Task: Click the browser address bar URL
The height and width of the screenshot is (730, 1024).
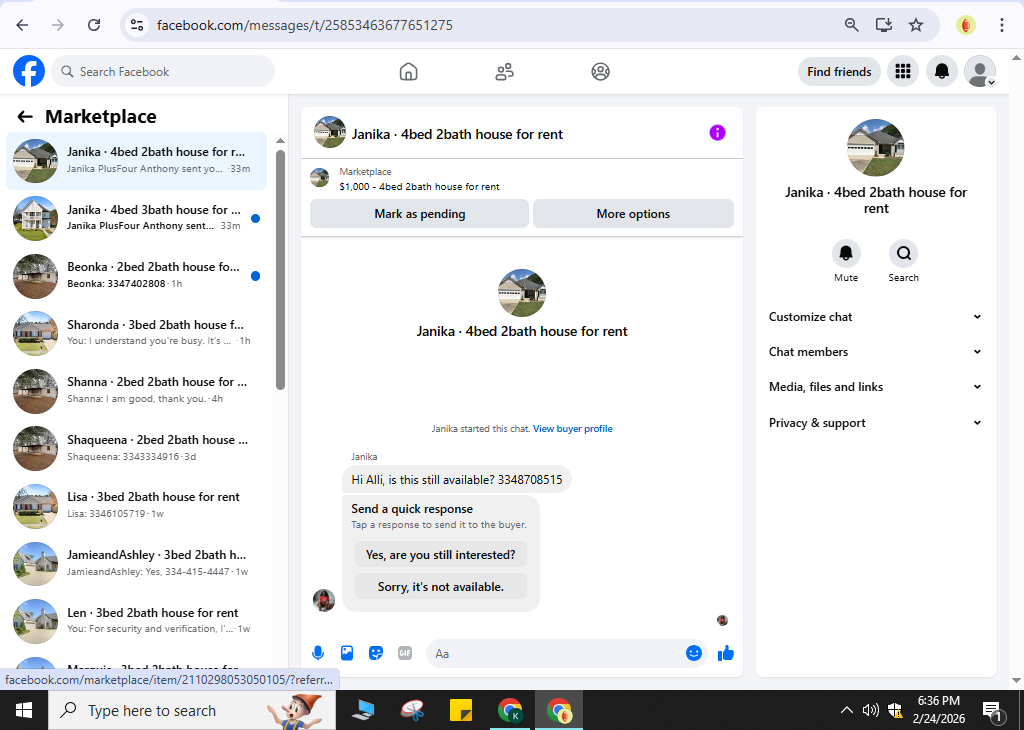Action: 305,25
